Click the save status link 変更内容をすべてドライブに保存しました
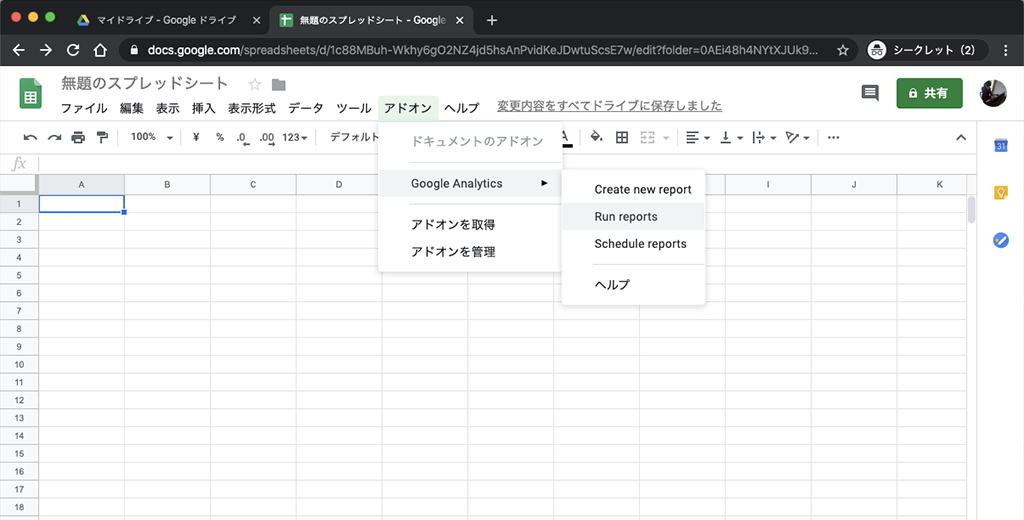The image size is (1024, 520). [x=609, y=106]
